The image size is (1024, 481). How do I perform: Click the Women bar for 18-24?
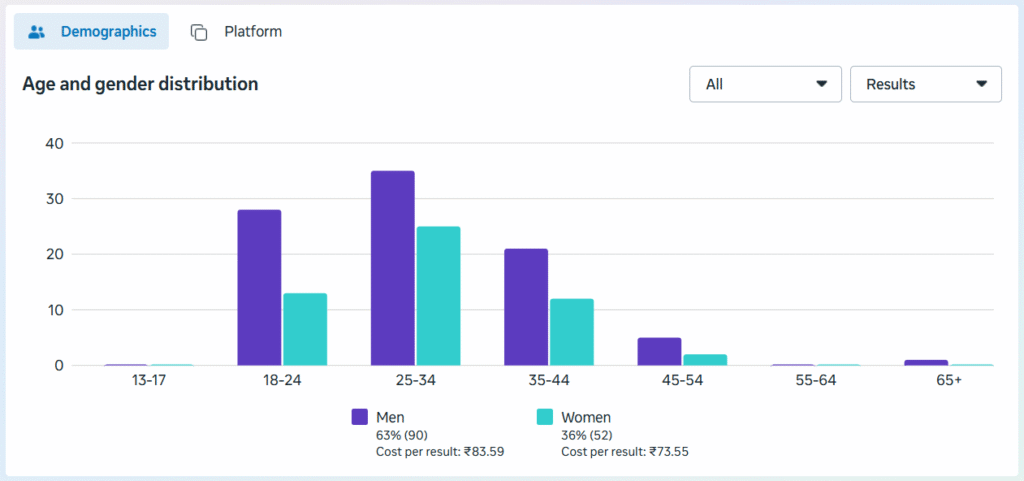pos(305,329)
